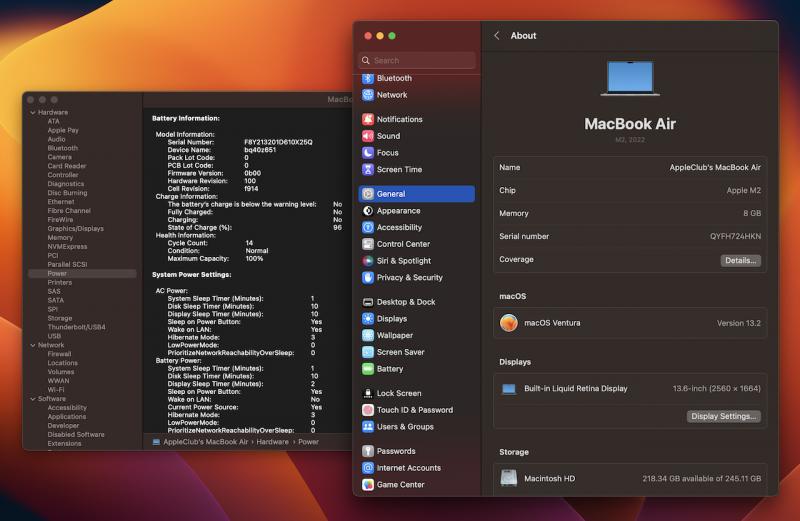Select Power in the System Information sidebar
Screen dimensions: 800x521
83,274
